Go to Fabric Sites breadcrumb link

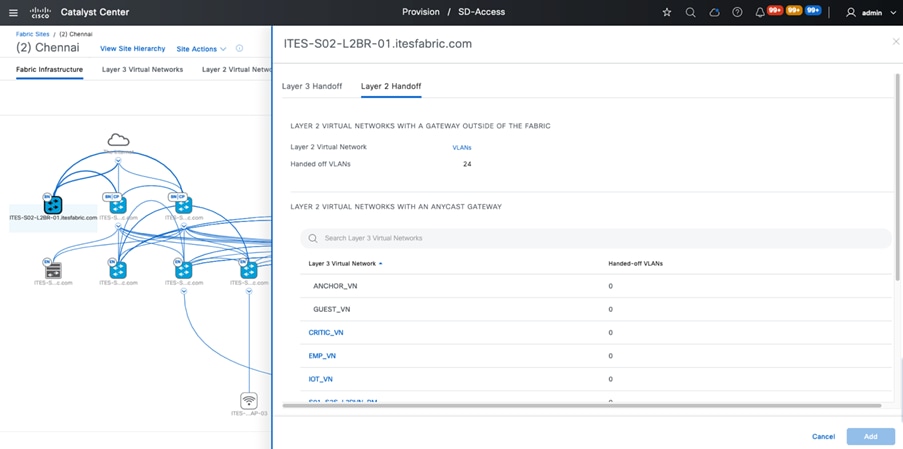coord(33,34)
